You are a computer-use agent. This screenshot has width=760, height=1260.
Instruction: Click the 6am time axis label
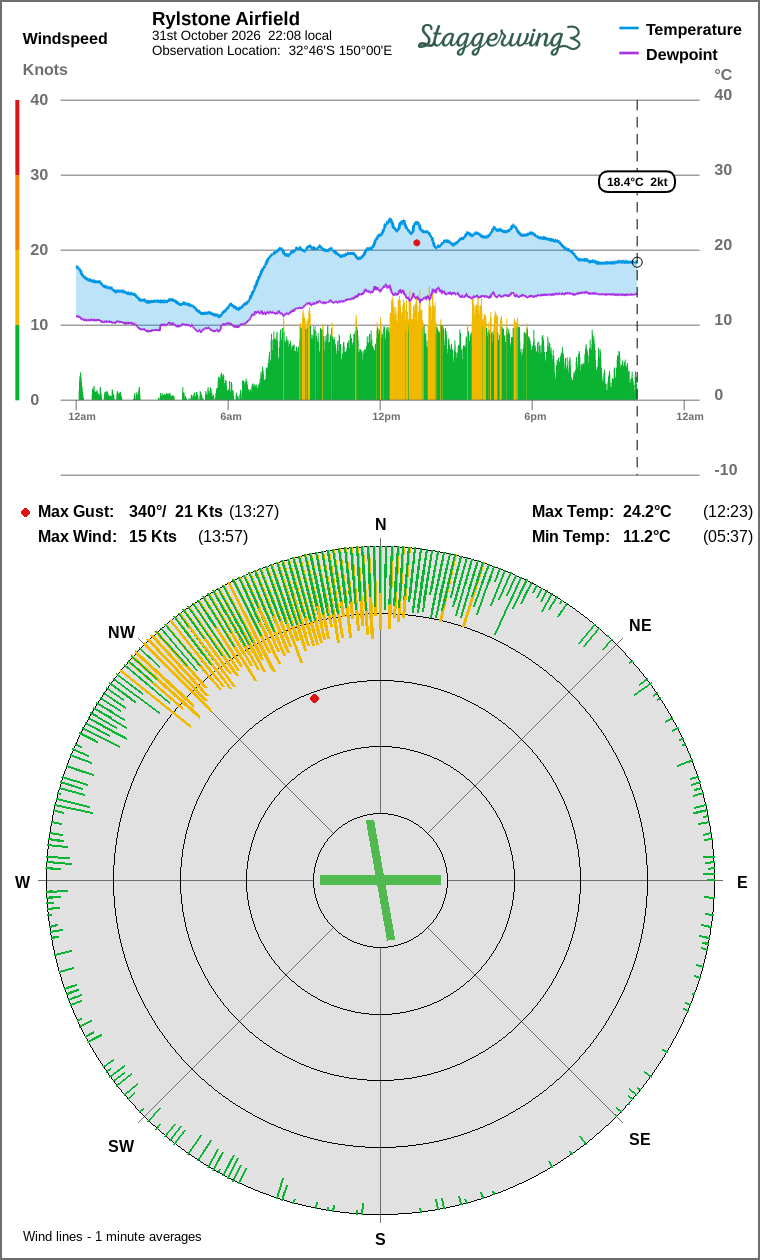pyautogui.click(x=231, y=416)
